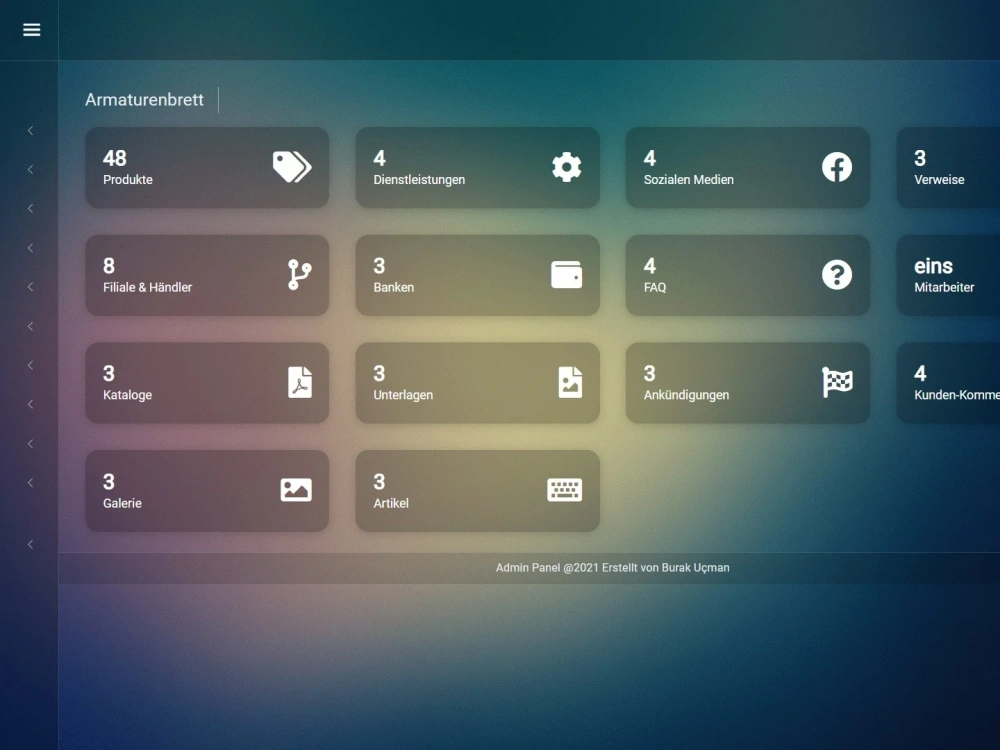
Task: Click the Dienstleistungen gear icon
Action: click(x=566, y=167)
